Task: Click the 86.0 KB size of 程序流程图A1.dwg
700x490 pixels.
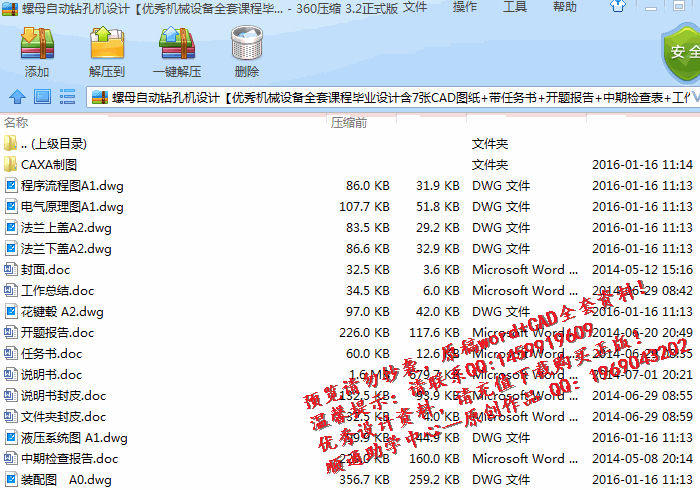Action: coord(367,186)
